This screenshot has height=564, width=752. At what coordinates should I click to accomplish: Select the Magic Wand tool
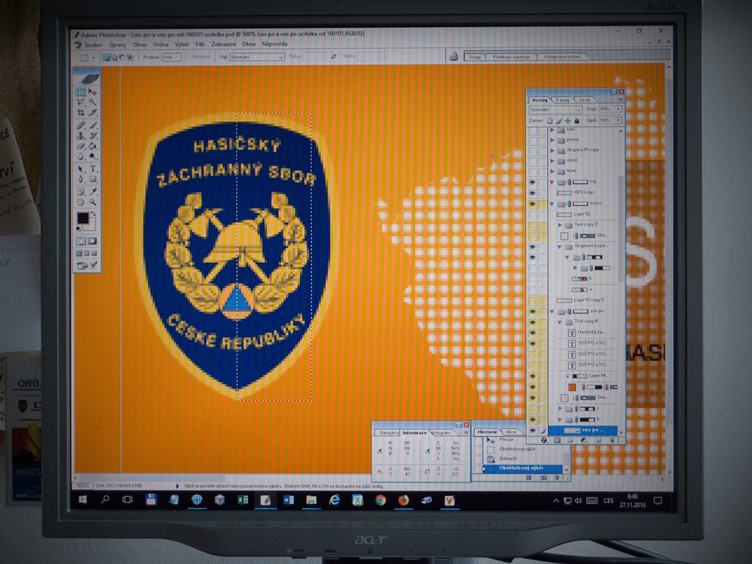[x=93, y=102]
